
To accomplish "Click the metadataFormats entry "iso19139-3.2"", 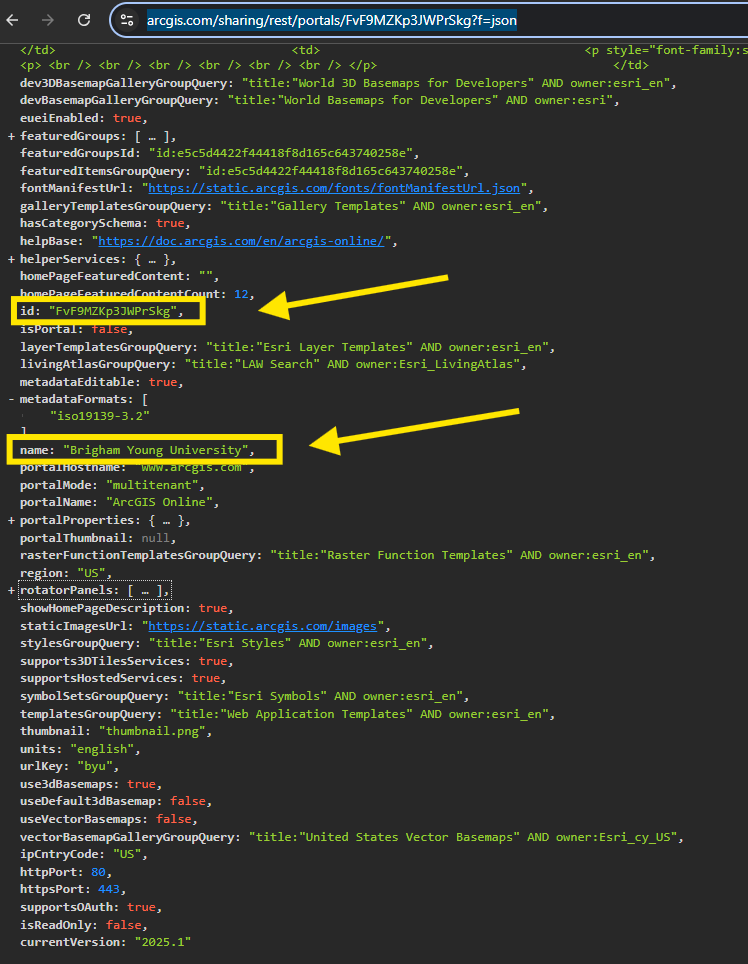I will (x=100, y=416).
